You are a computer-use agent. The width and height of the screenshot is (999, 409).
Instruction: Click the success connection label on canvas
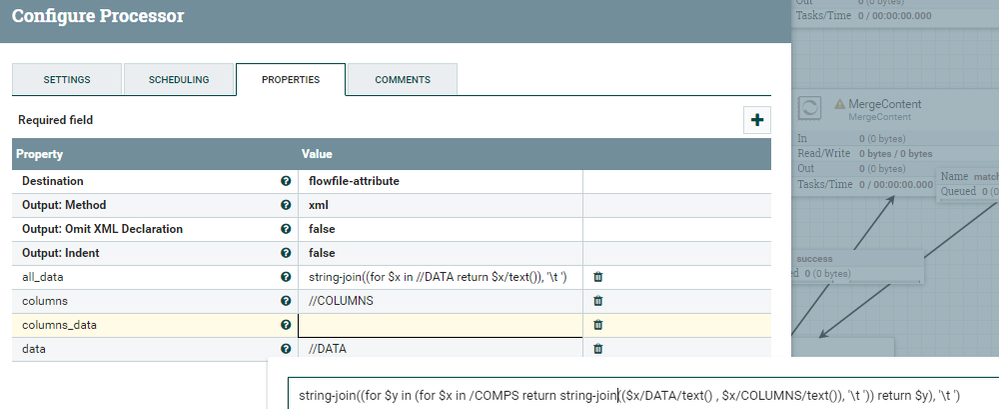pos(814,259)
